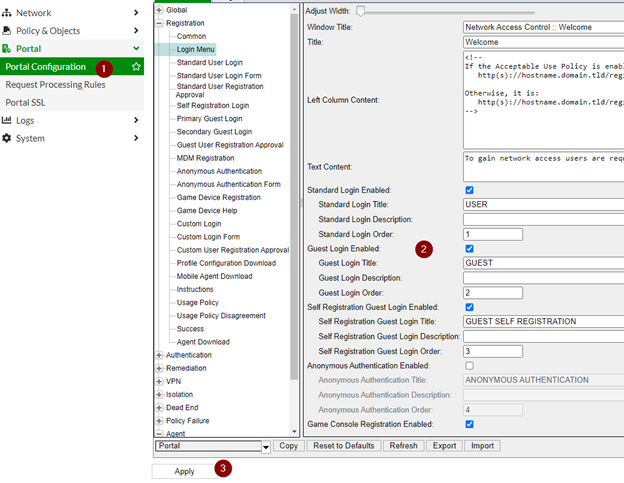This screenshot has height=483, width=624.
Task: Select MDM Registration tree item
Action: coord(205,158)
